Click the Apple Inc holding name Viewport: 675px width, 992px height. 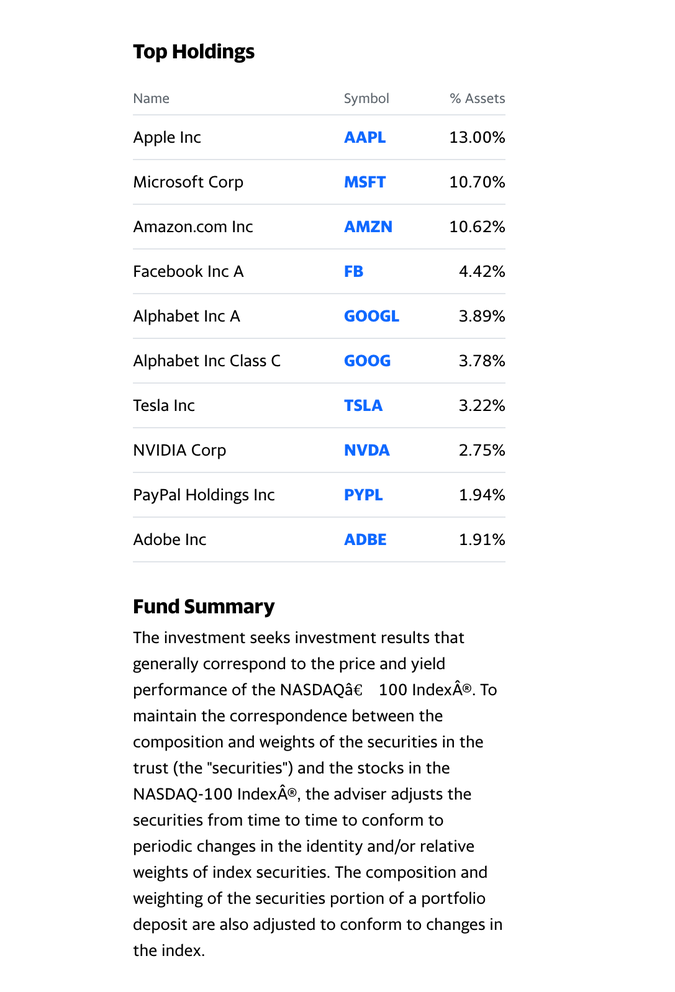(167, 138)
